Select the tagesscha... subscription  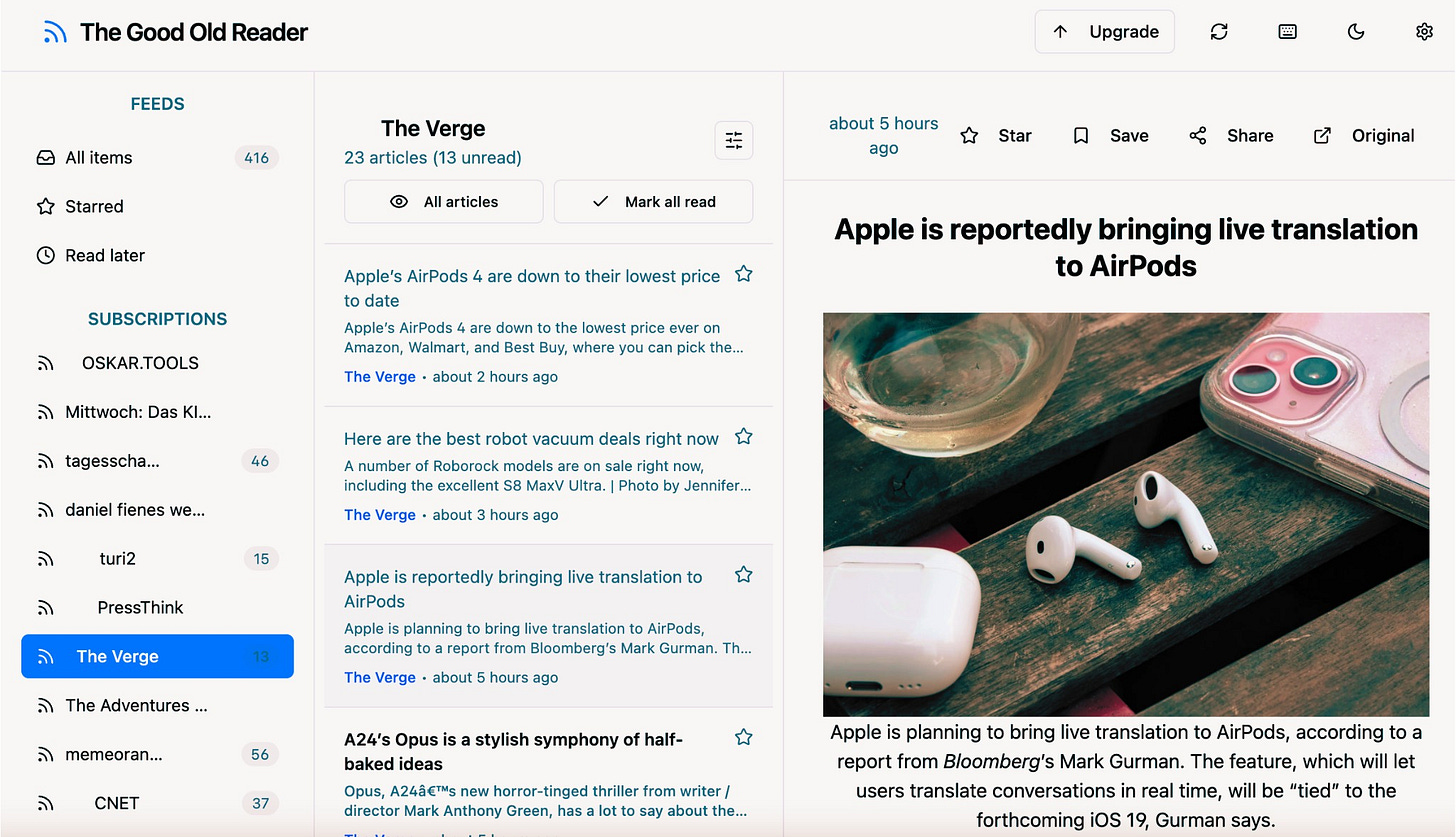click(157, 461)
